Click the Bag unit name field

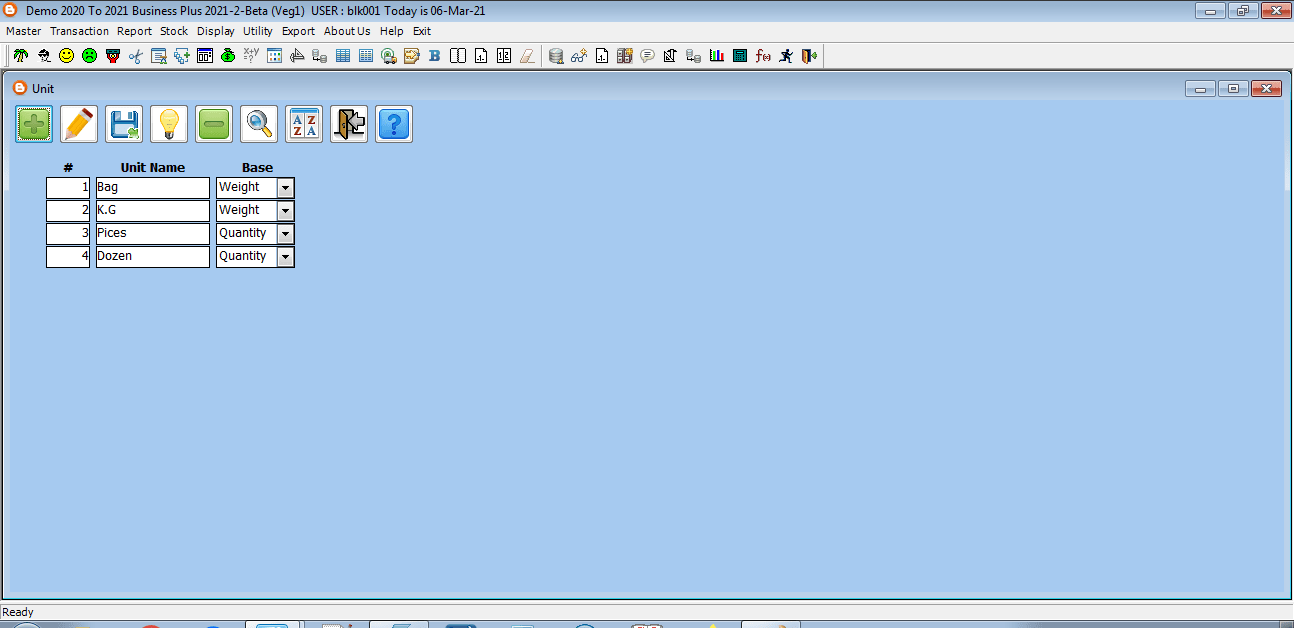click(152, 188)
